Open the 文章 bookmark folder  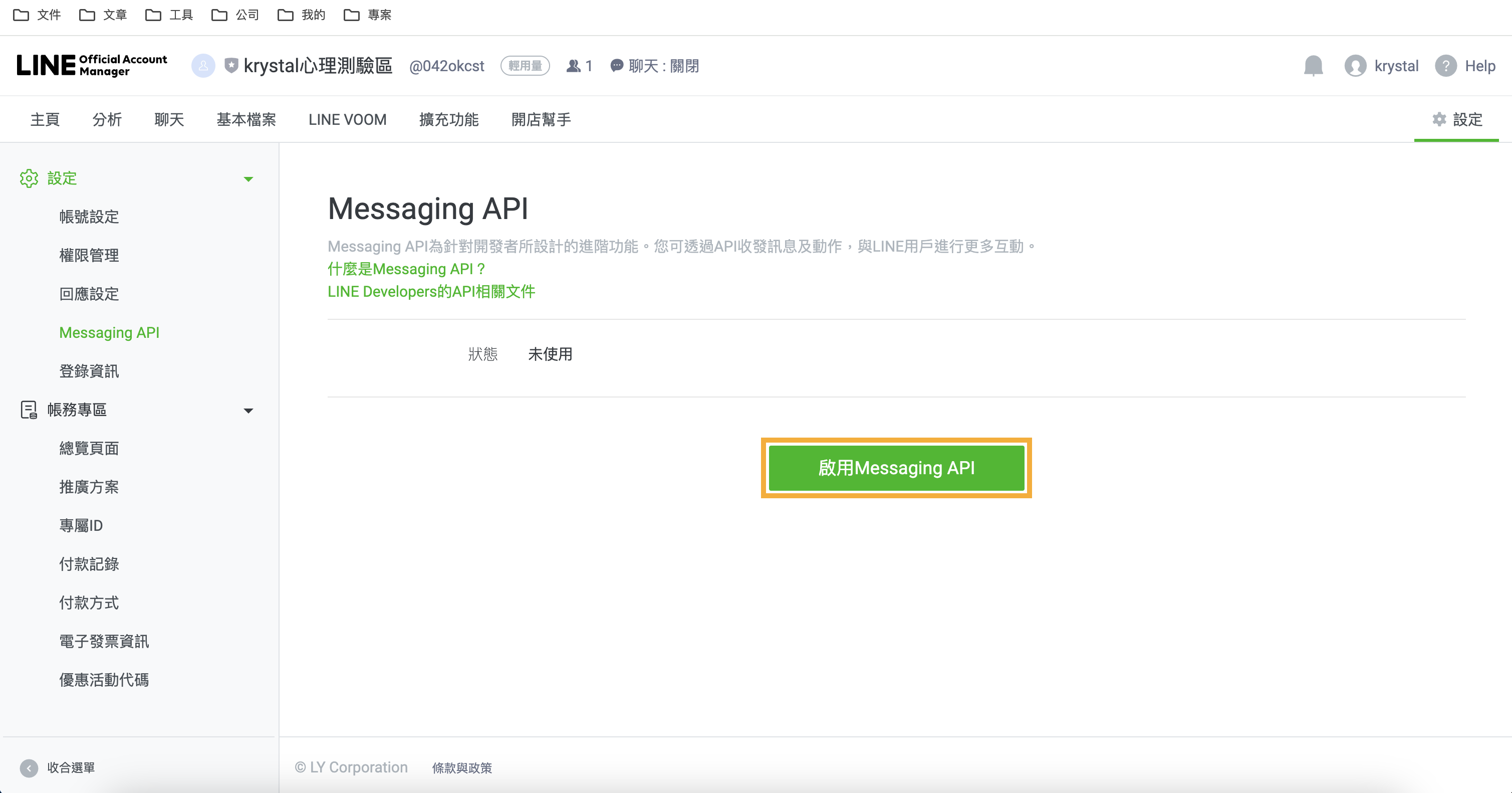103,15
